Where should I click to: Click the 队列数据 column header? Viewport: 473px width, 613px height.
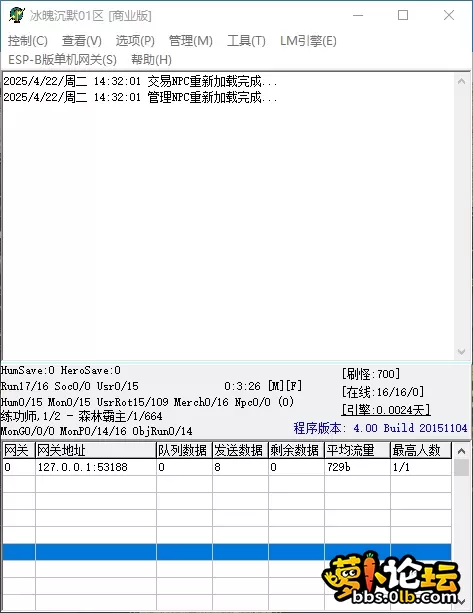tap(185, 450)
